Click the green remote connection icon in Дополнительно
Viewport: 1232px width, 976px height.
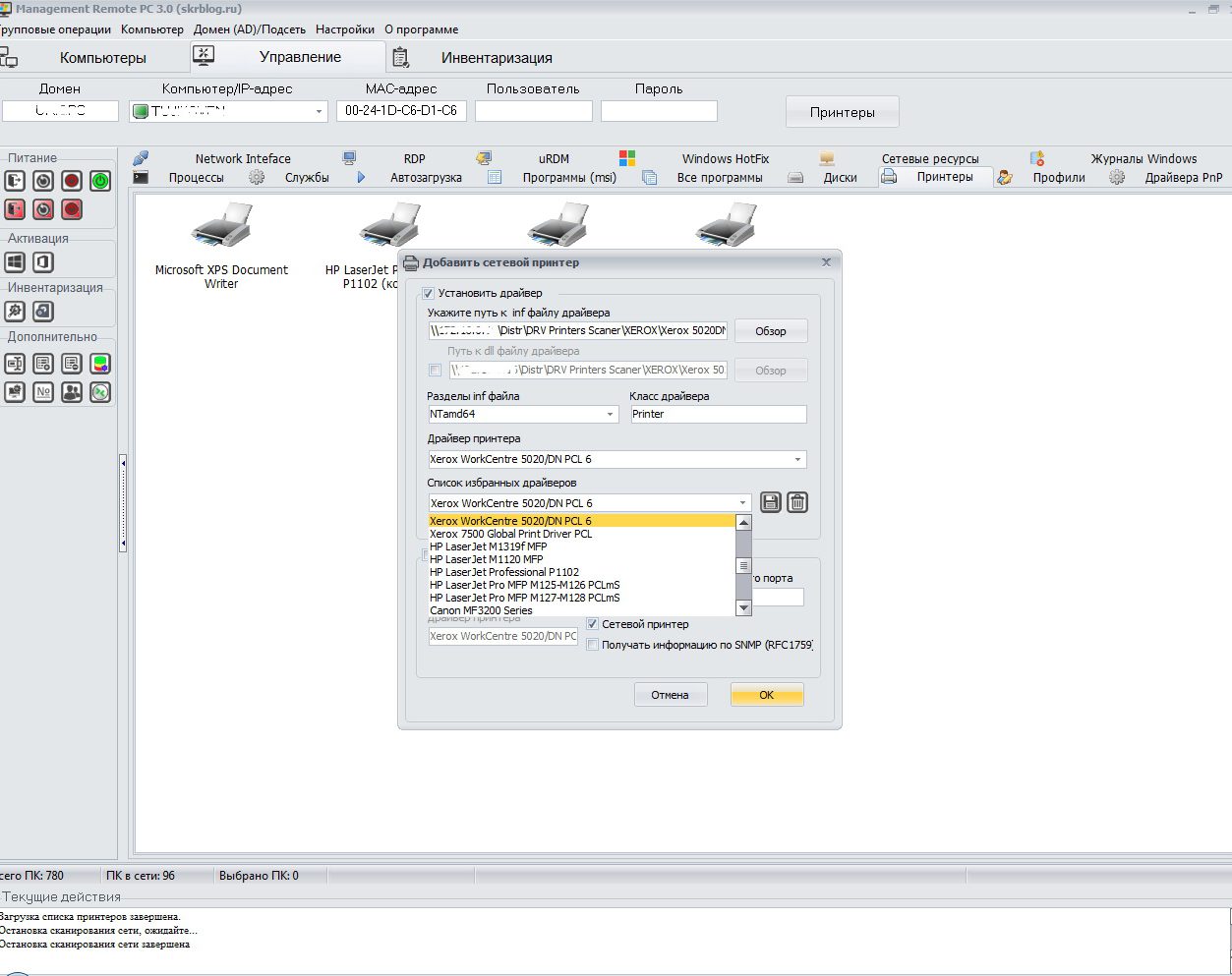point(100,392)
